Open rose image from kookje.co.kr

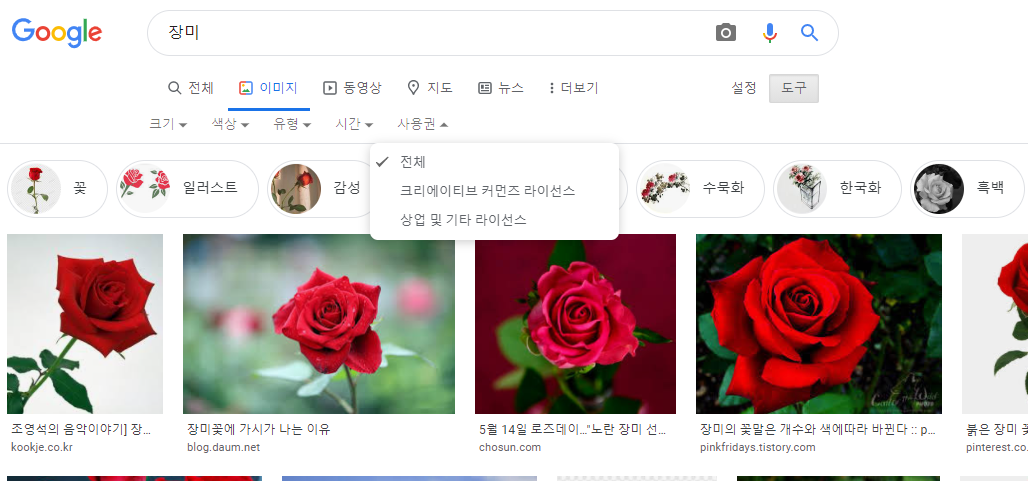coord(85,324)
